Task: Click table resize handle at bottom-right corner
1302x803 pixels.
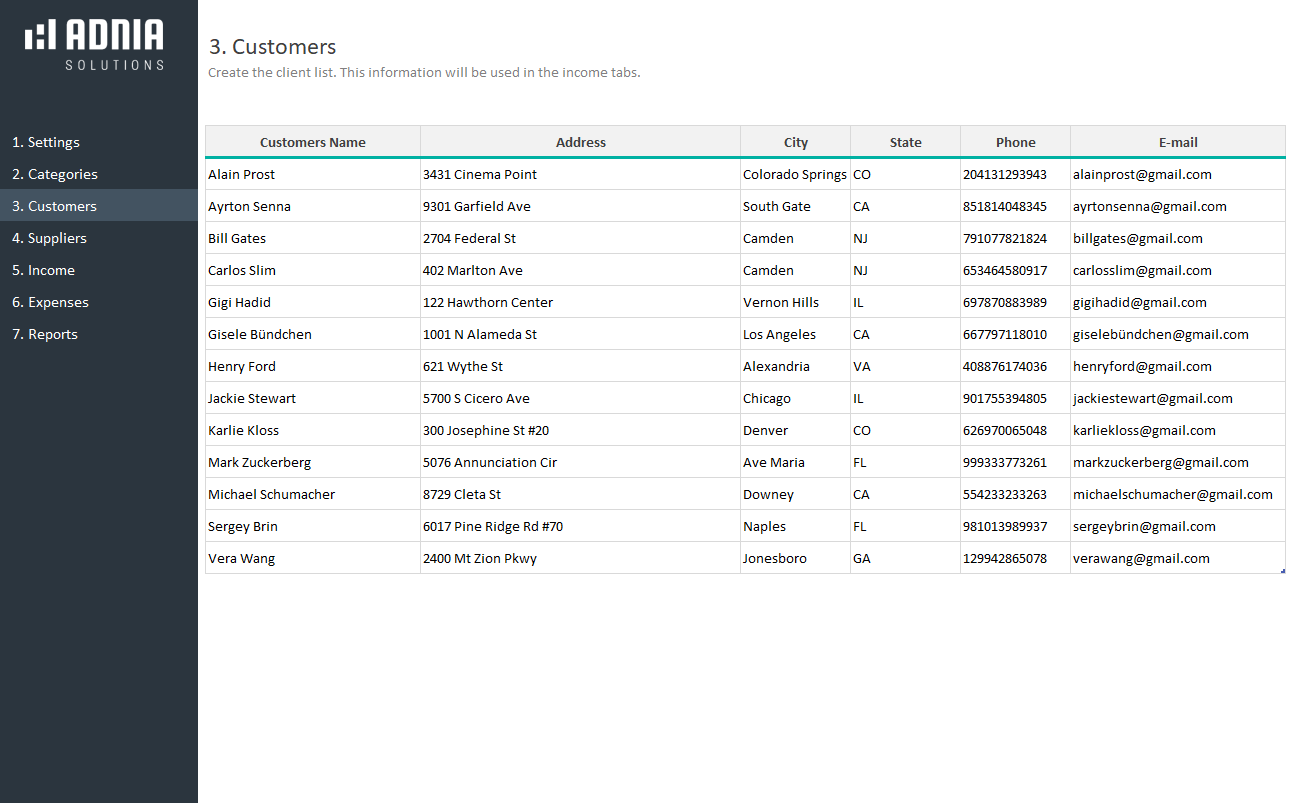Action: coord(1283,571)
